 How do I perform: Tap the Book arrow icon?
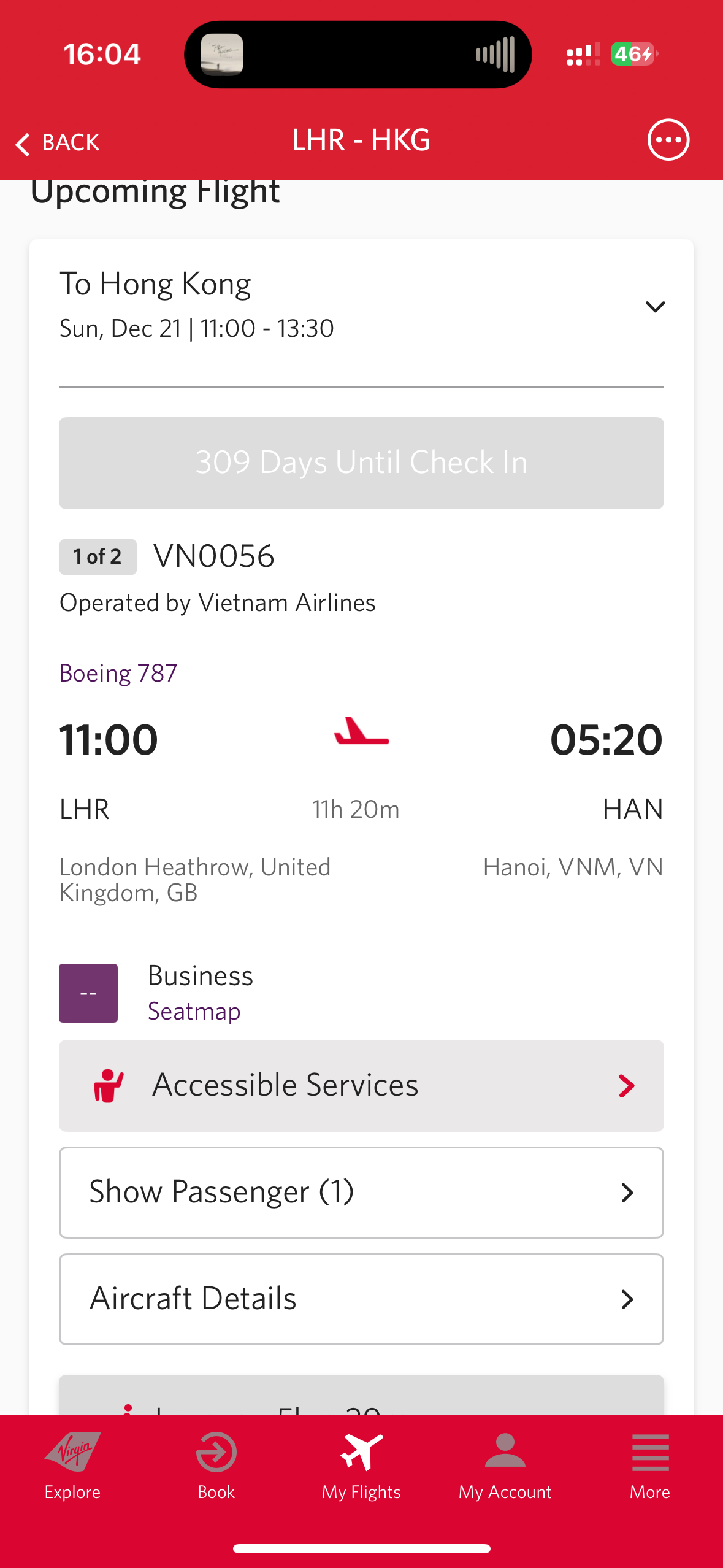click(x=216, y=1452)
